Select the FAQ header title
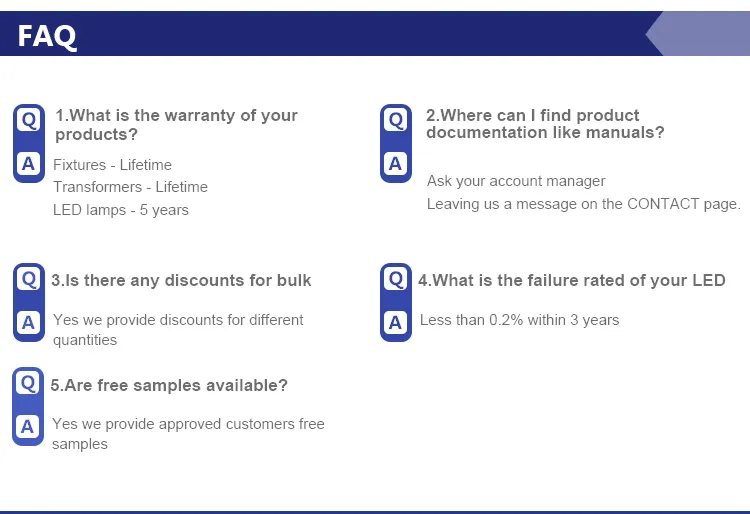 click(x=47, y=37)
